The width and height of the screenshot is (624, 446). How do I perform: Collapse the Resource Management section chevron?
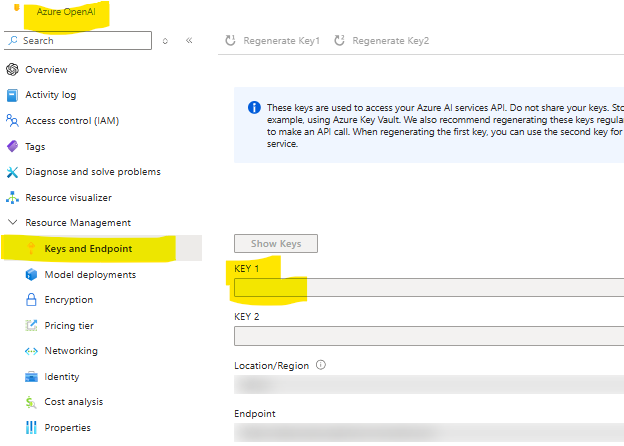click(13, 222)
